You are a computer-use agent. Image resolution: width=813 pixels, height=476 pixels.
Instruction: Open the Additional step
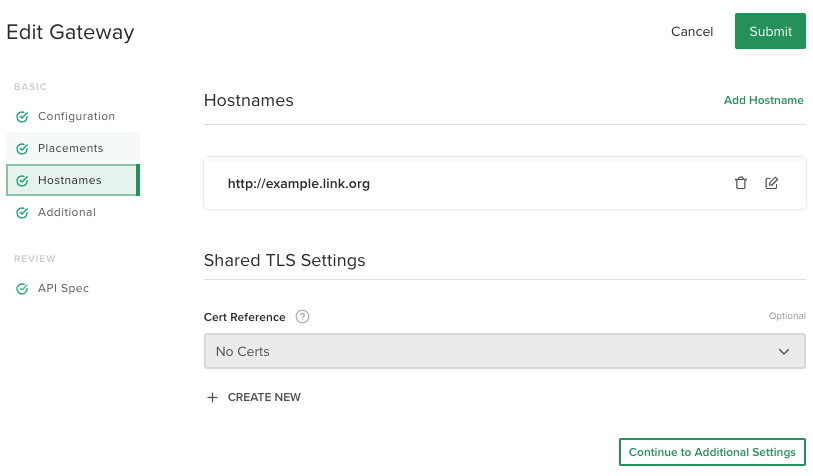pos(73,212)
